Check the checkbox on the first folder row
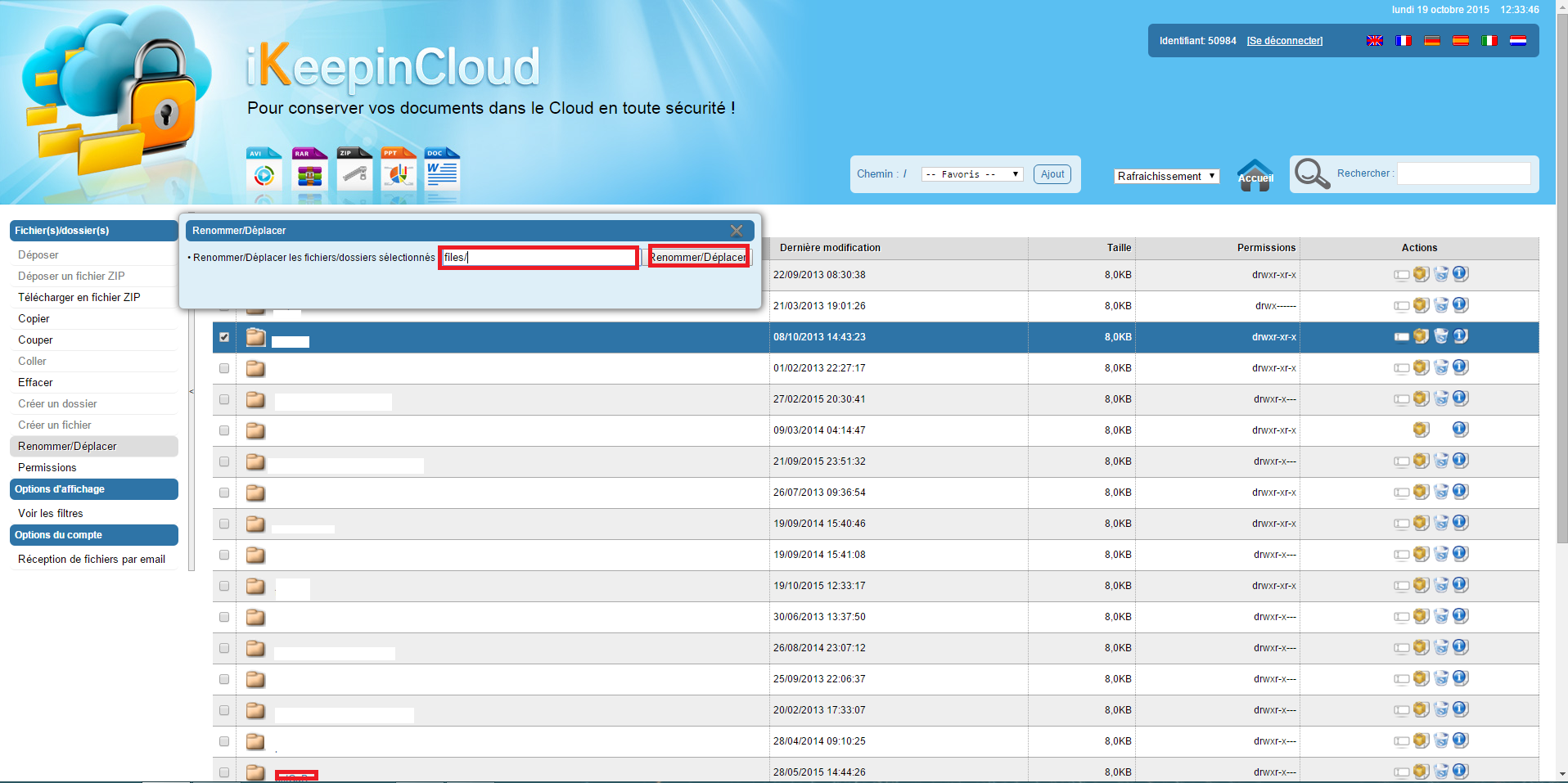 coord(223,275)
